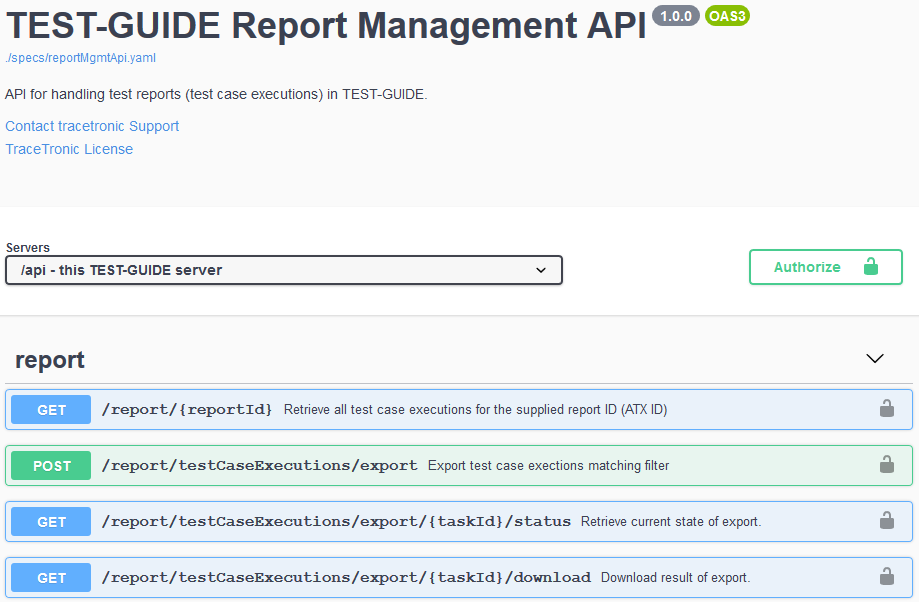Open the ./specs/reportMgmtApi.yaml link
The height and width of the screenshot is (602, 919).
[80, 58]
